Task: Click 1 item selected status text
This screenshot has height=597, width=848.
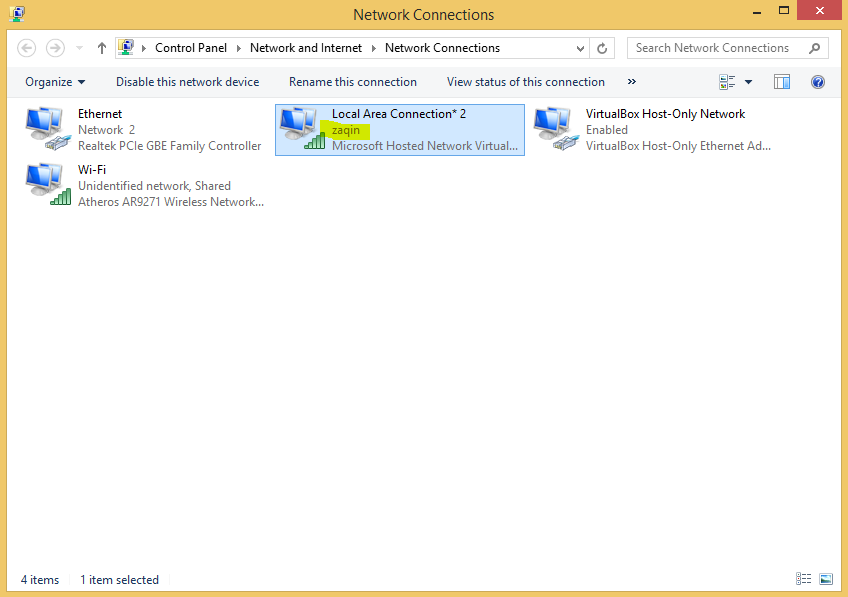Action: tap(120, 580)
